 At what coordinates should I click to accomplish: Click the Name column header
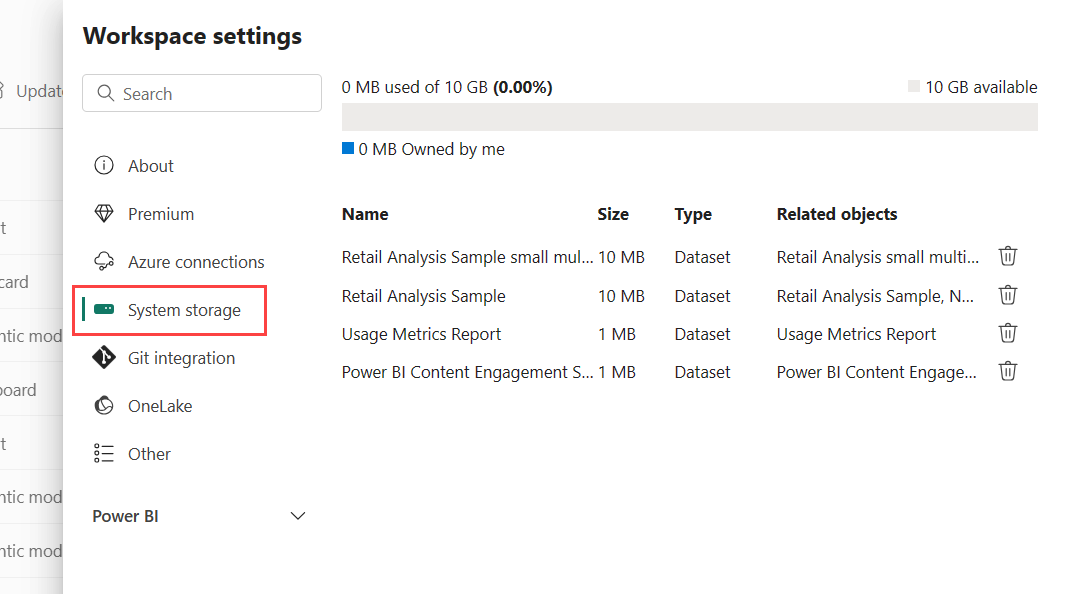365,214
